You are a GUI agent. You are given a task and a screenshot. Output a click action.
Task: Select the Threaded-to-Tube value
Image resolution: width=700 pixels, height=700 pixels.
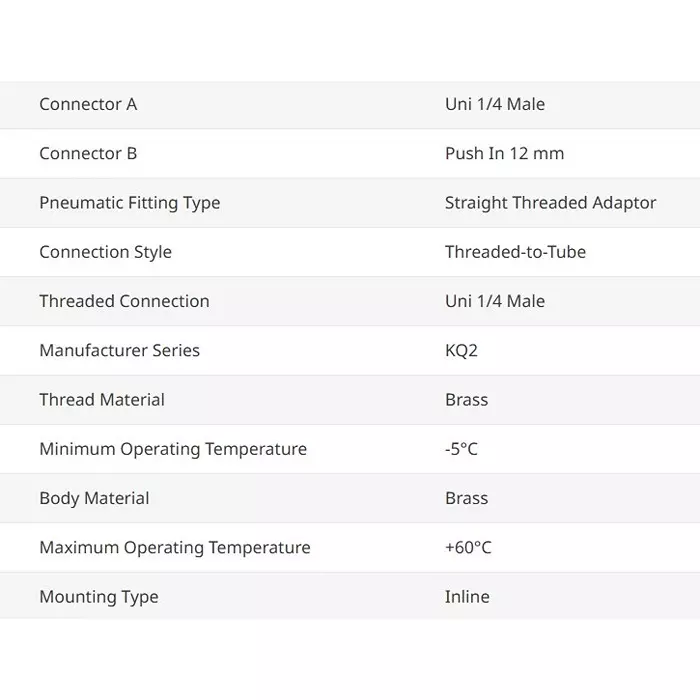click(515, 252)
